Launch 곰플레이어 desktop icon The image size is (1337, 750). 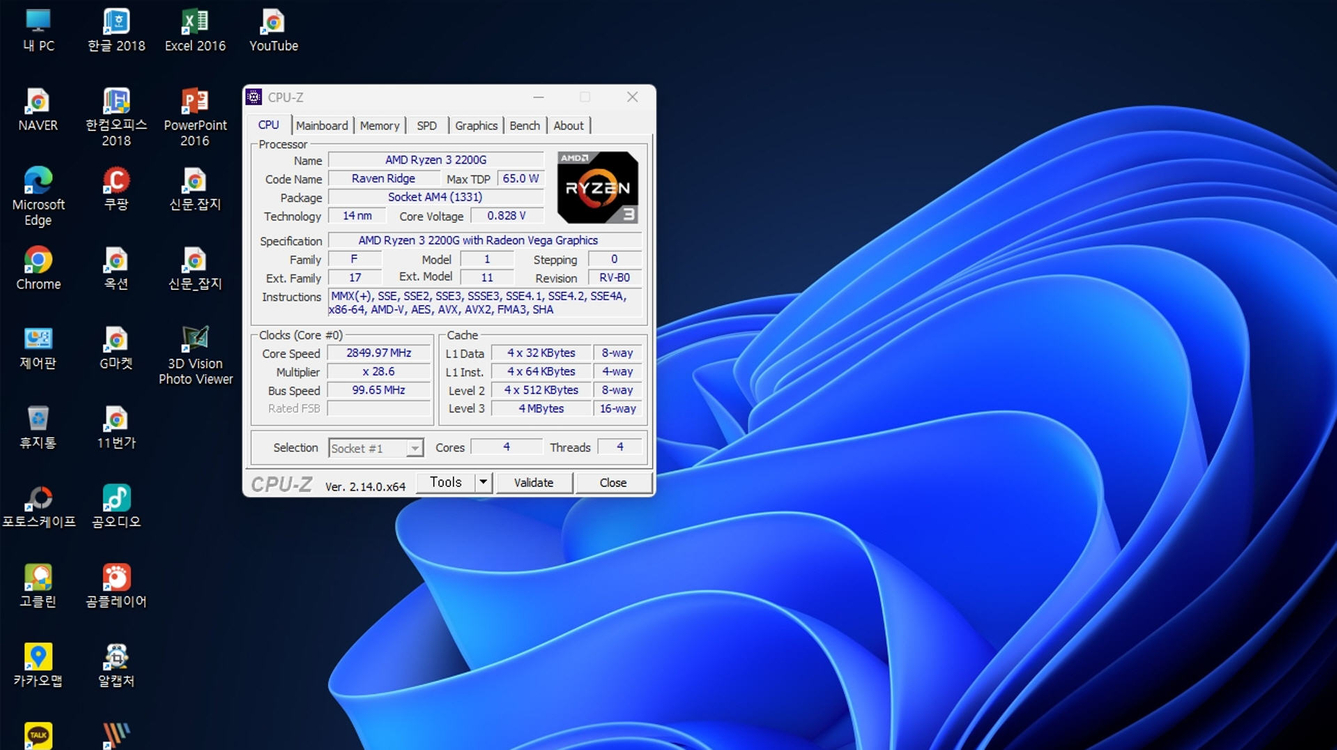[x=116, y=586]
